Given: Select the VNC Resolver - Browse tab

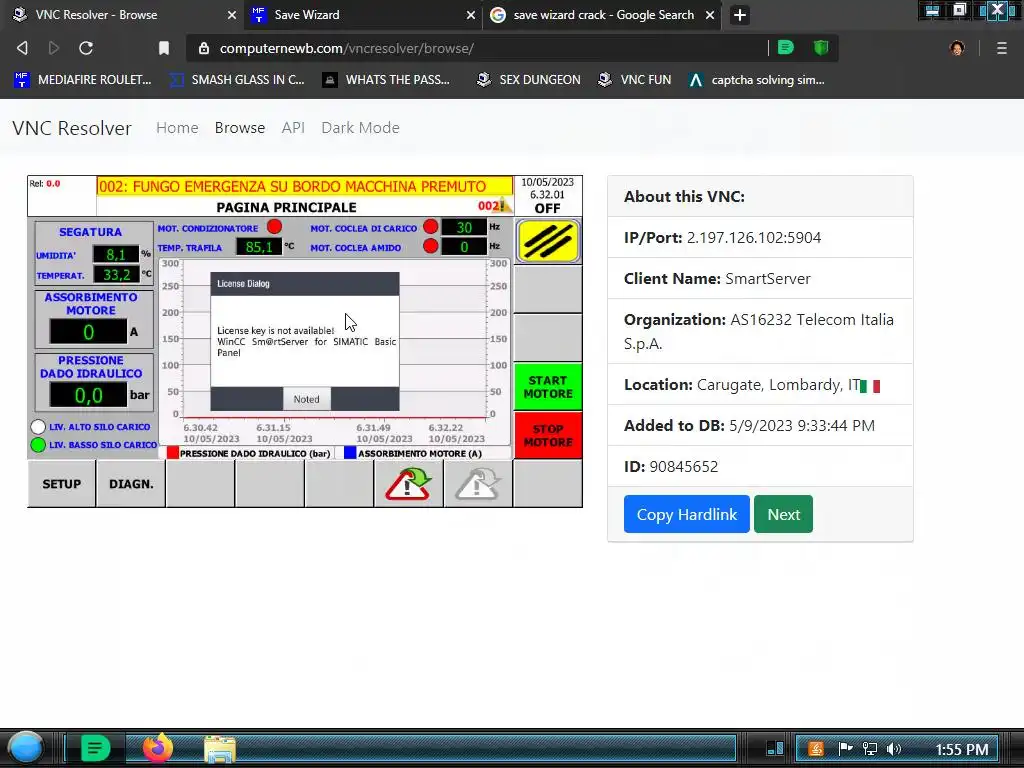Looking at the screenshot, I should pos(124,15).
